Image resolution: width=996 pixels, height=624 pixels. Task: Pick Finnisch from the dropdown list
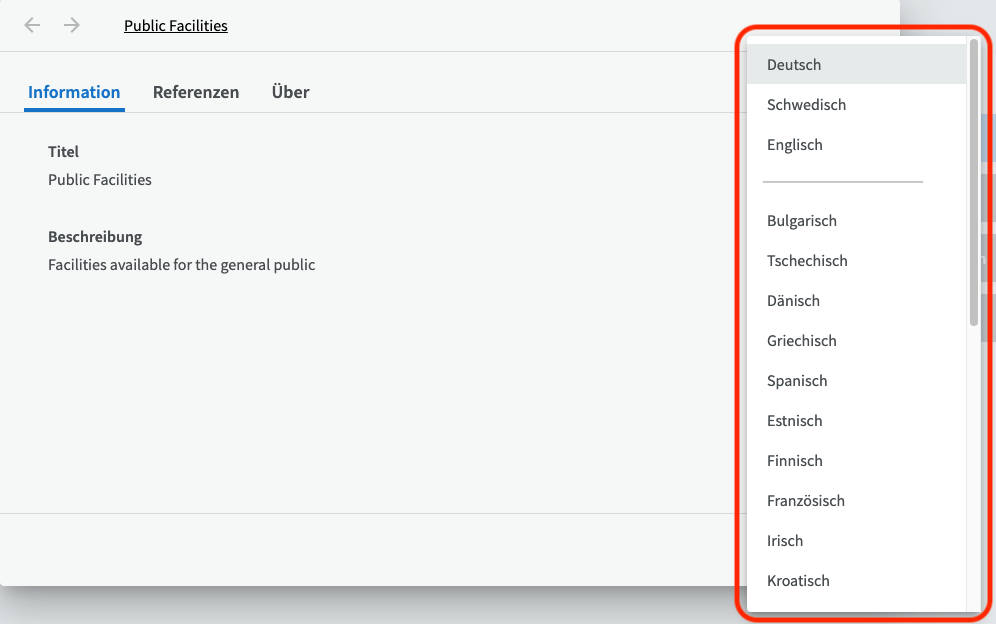click(x=795, y=461)
